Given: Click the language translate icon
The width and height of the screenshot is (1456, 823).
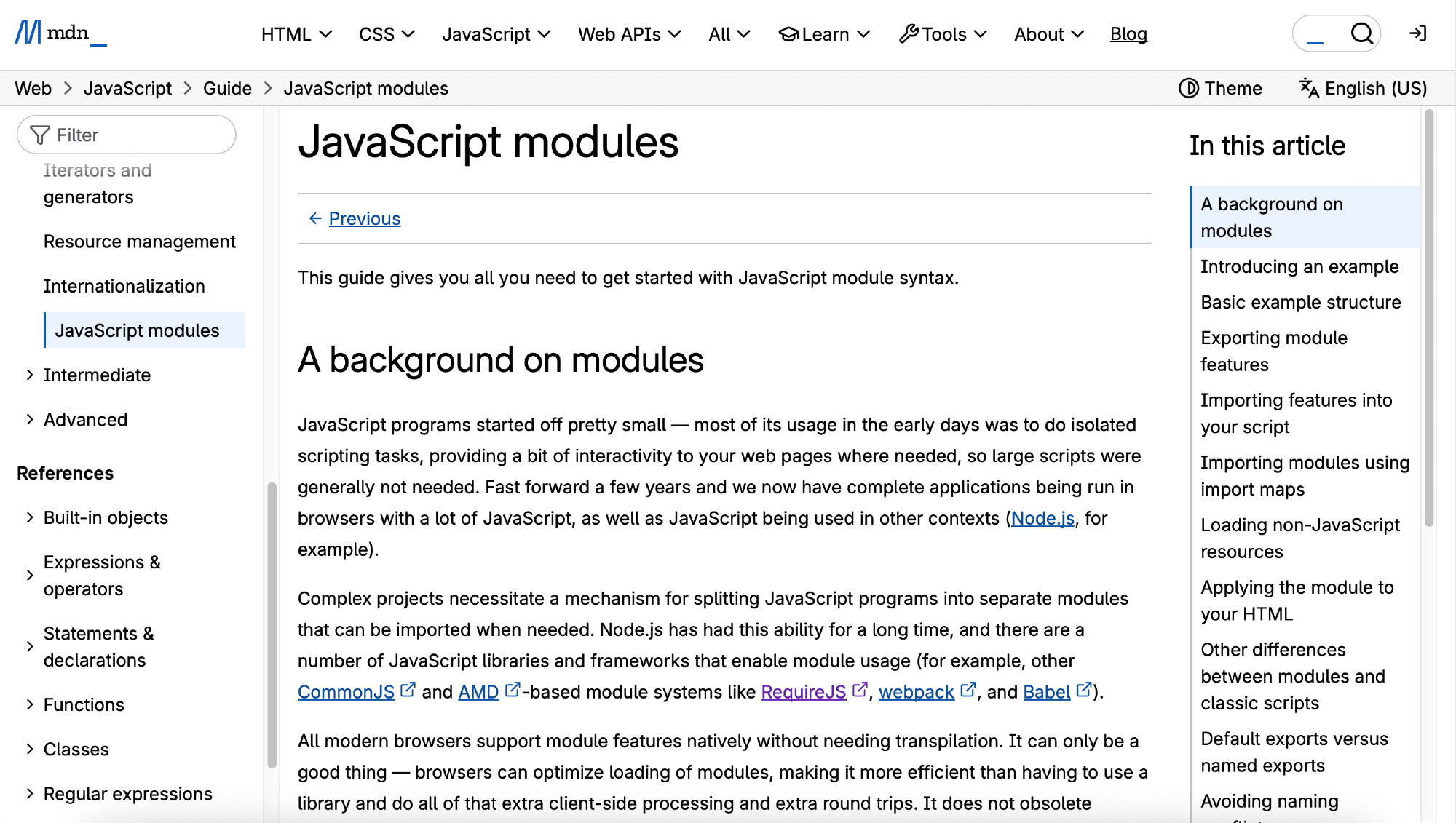Looking at the screenshot, I should point(1308,88).
